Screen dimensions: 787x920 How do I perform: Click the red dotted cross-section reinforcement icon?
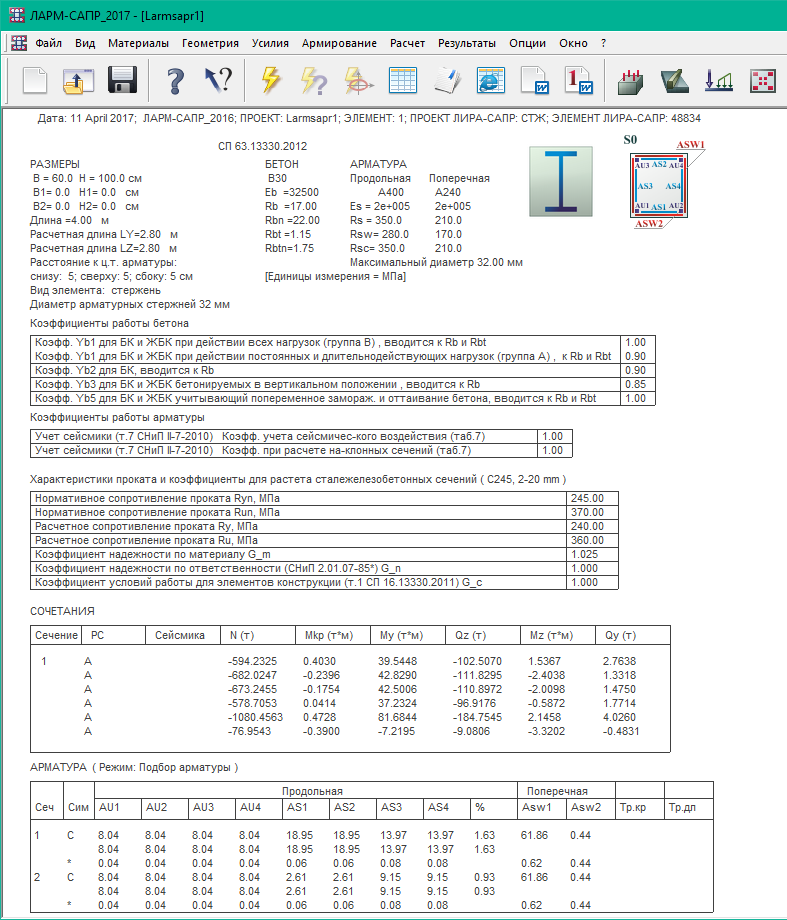pyautogui.click(x=763, y=80)
